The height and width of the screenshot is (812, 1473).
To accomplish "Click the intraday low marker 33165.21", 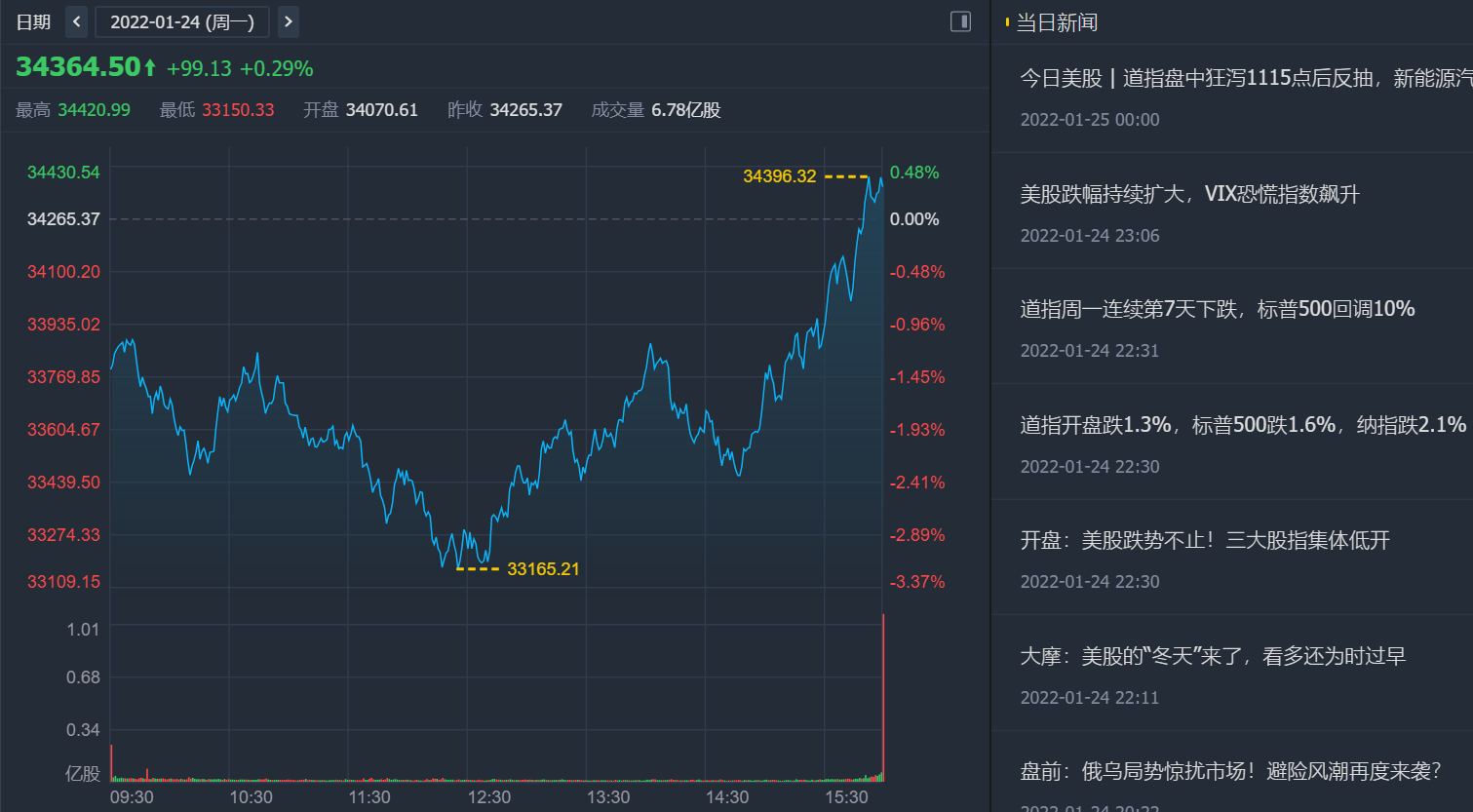I will point(543,569).
